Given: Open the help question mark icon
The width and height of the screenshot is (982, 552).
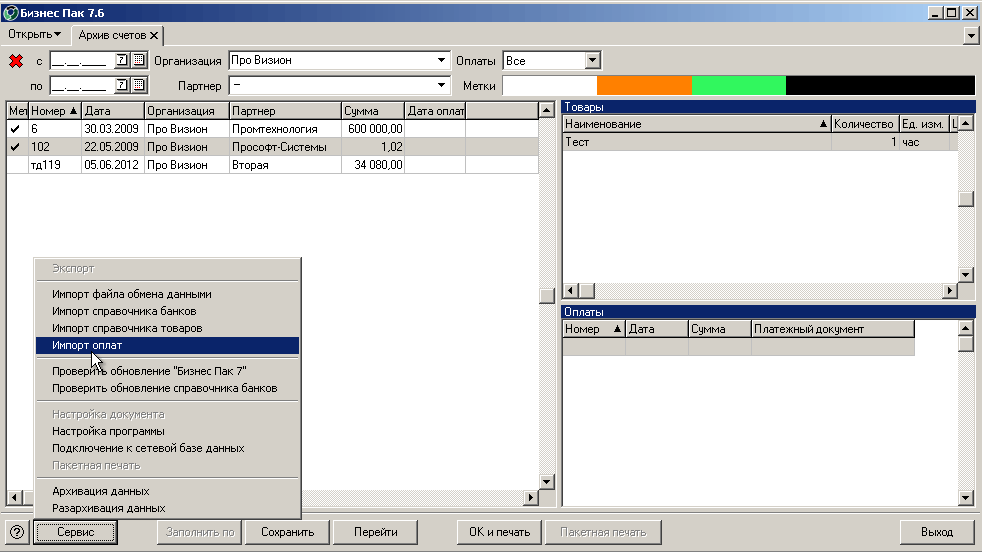Looking at the screenshot, I should click(17, 532).
